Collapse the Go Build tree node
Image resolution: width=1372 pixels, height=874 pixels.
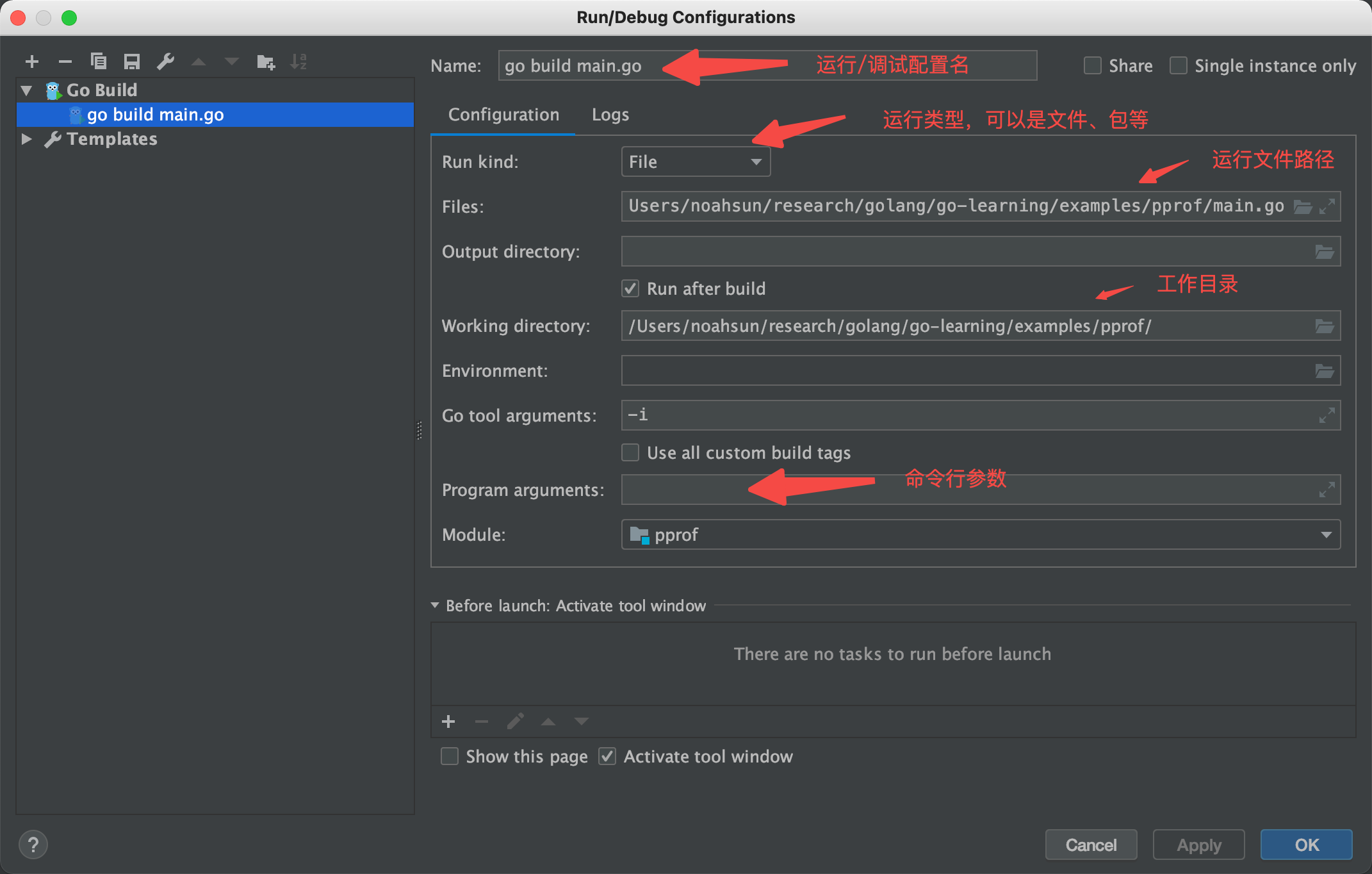26,90
